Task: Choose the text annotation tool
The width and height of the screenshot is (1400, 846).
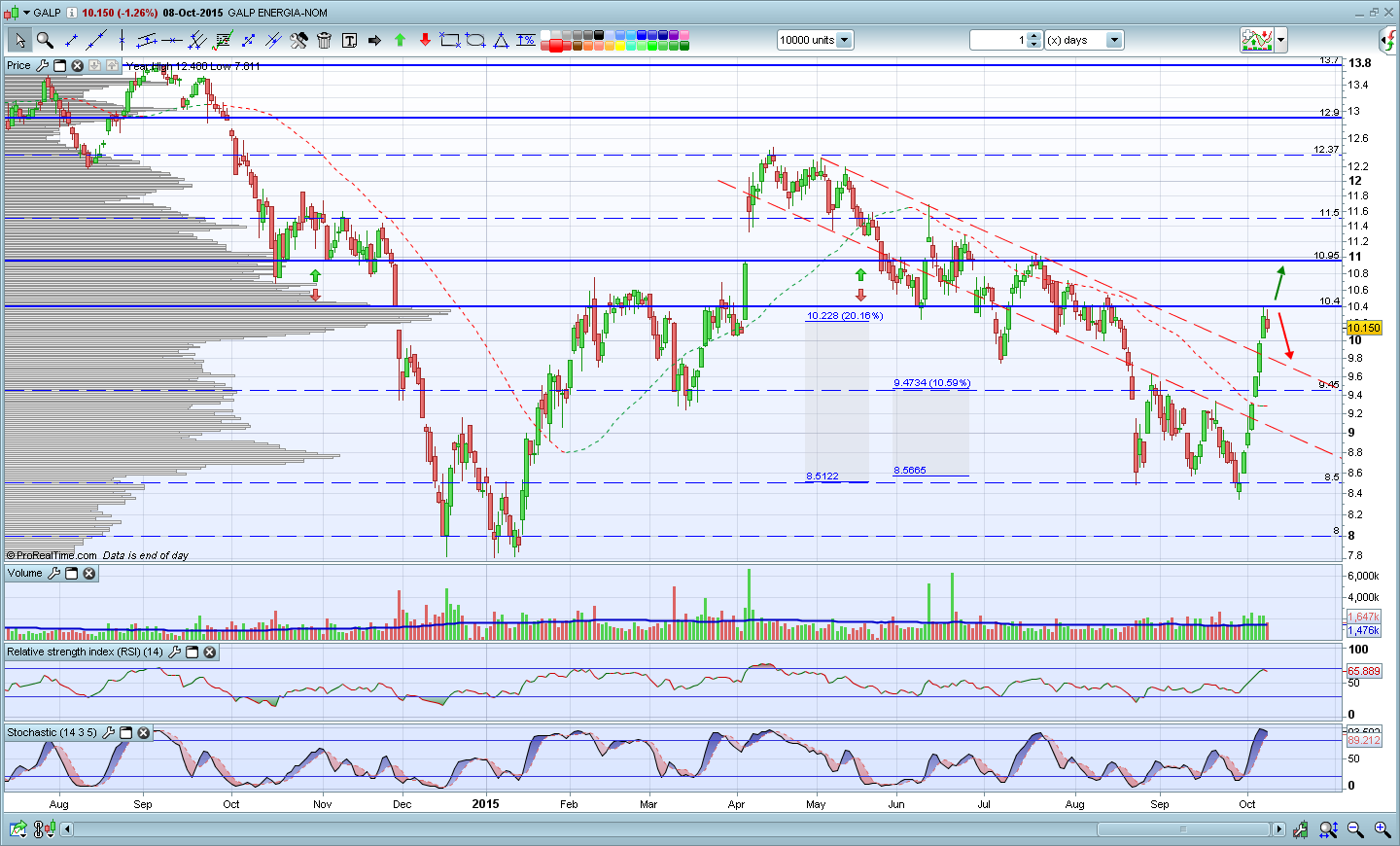Action: (349, 40)
